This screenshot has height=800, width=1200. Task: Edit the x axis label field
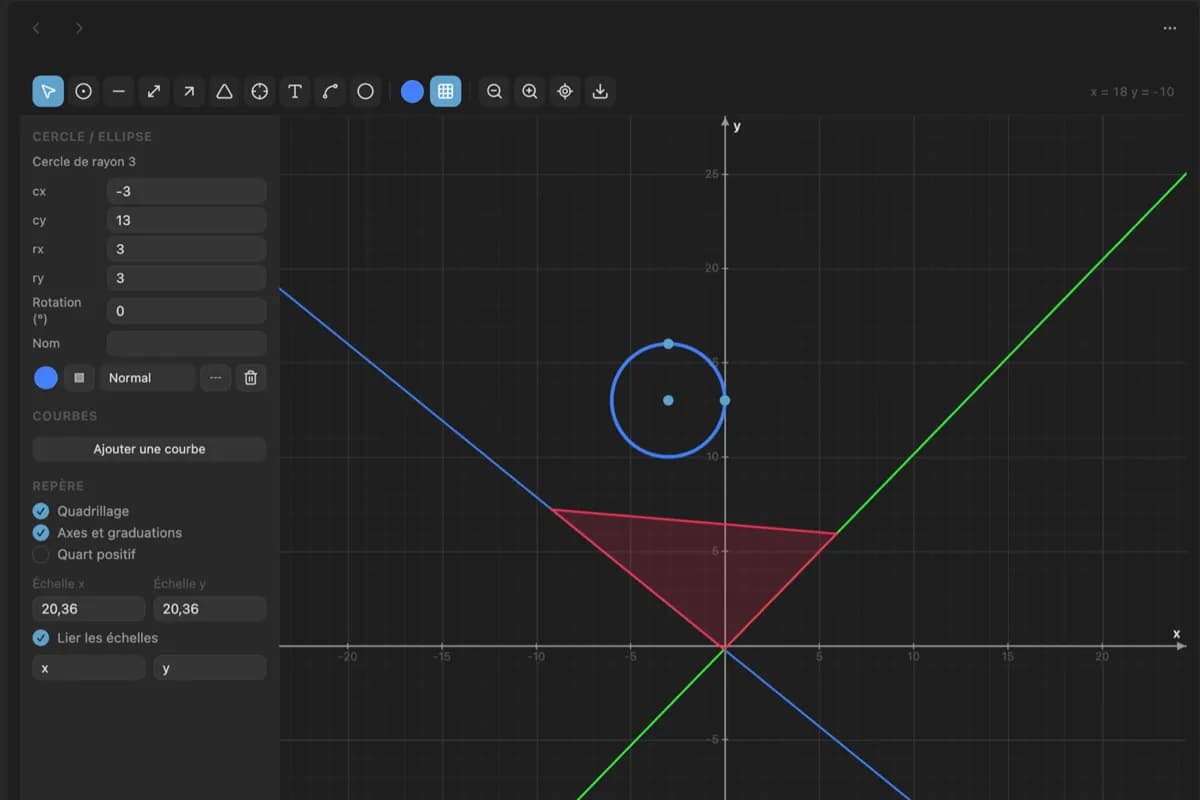89,668
